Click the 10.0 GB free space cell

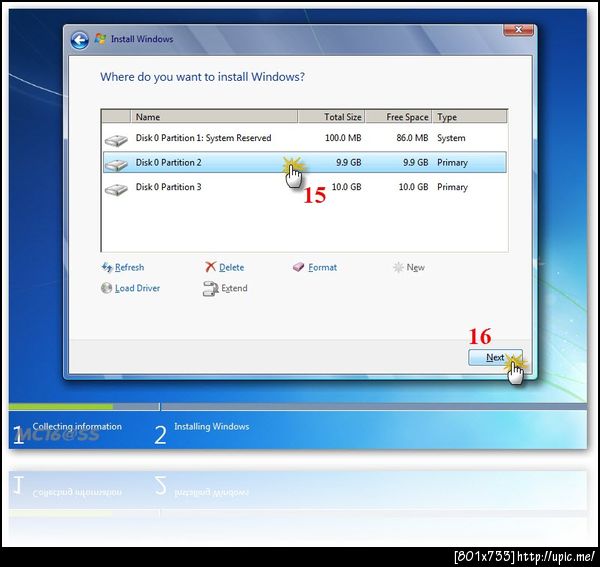click(x=413, y=187)
